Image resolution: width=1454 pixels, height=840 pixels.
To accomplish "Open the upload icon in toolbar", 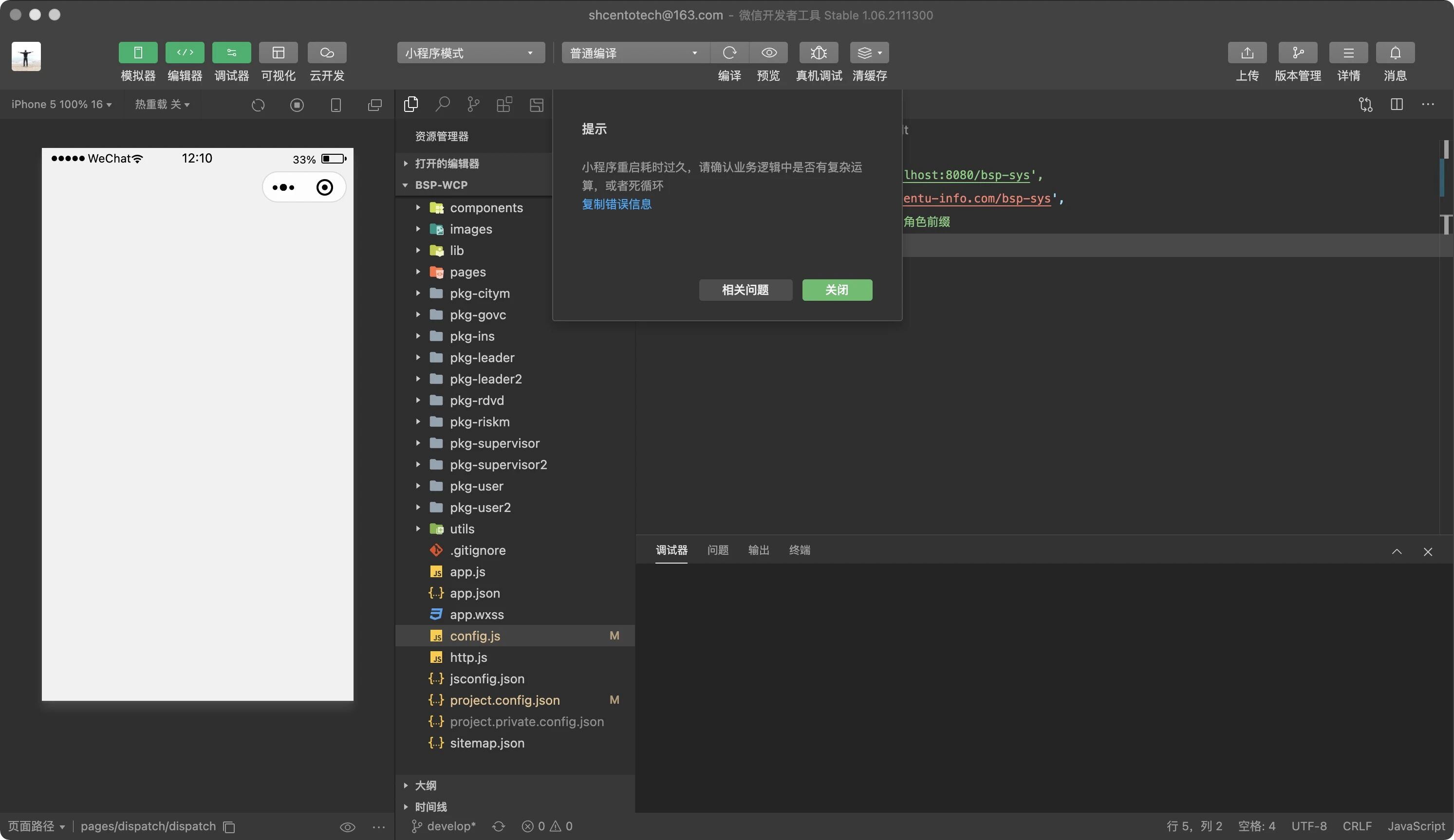I will (x=1247, y=53).
